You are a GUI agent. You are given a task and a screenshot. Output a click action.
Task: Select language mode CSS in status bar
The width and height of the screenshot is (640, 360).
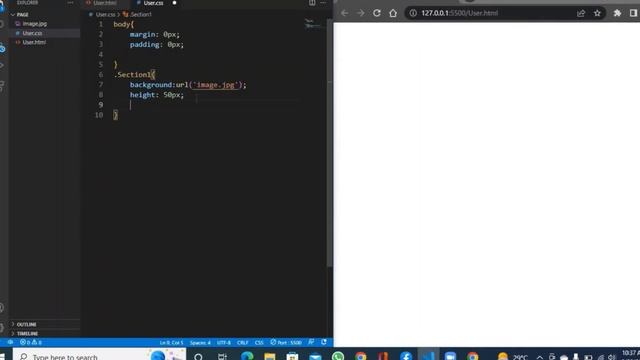coord(259,342)
